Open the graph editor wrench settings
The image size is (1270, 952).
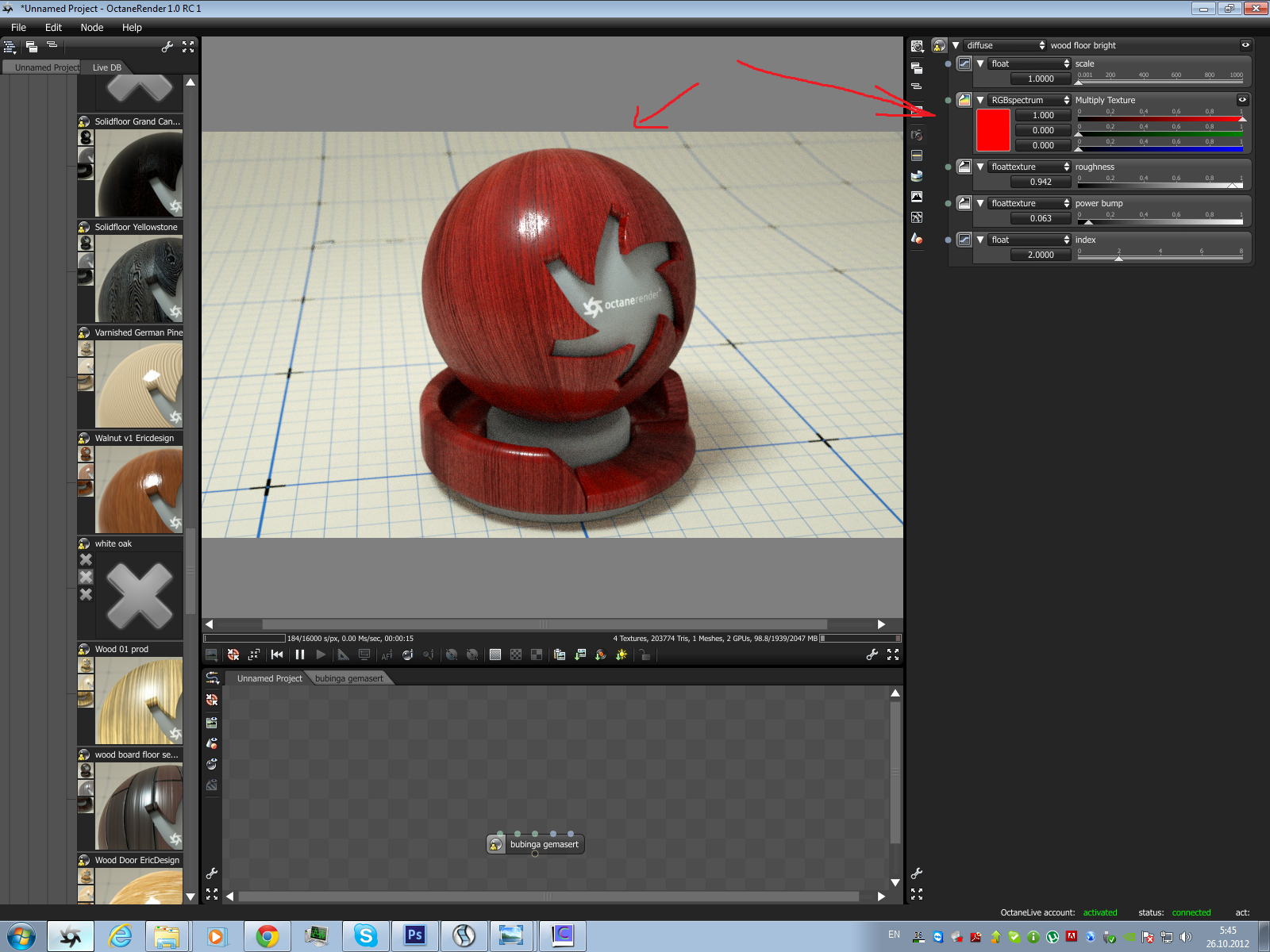pyautogui.click(x=212, y=873)
